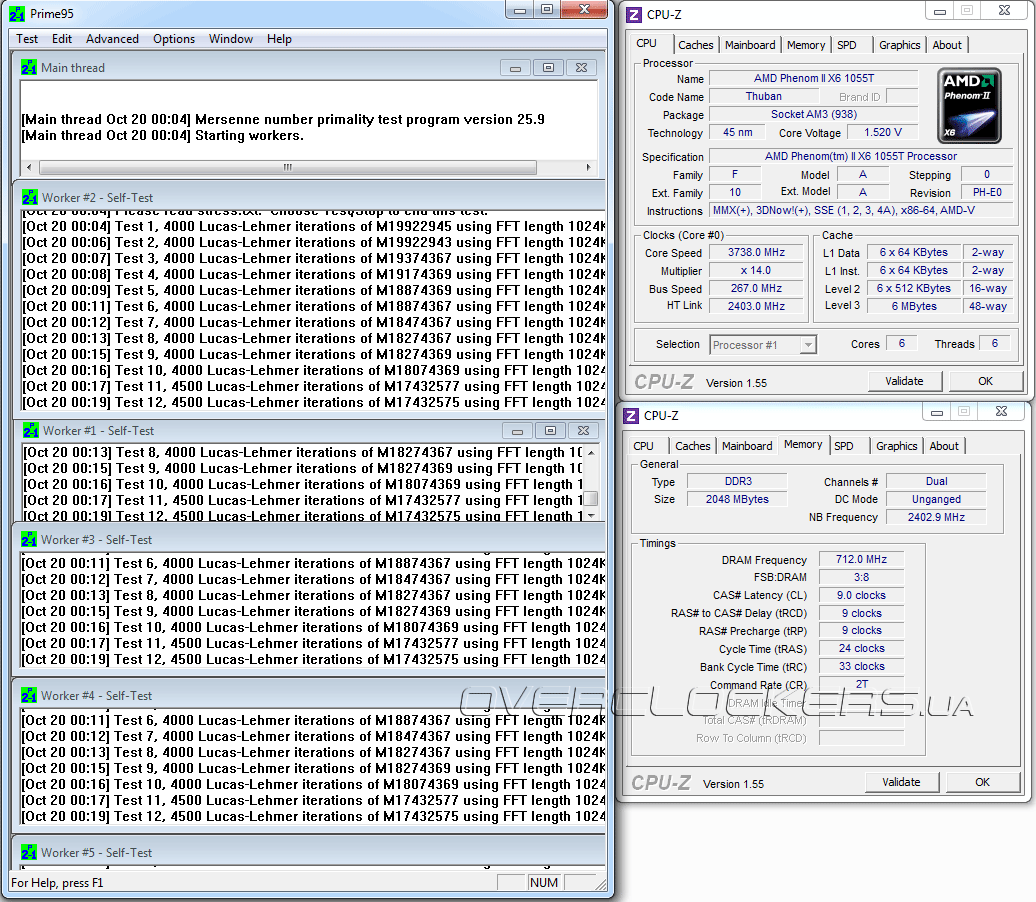1036x902 pixels.
Task: Click the Worker #5 Self-Test window icon
Action: click(29, 852)
